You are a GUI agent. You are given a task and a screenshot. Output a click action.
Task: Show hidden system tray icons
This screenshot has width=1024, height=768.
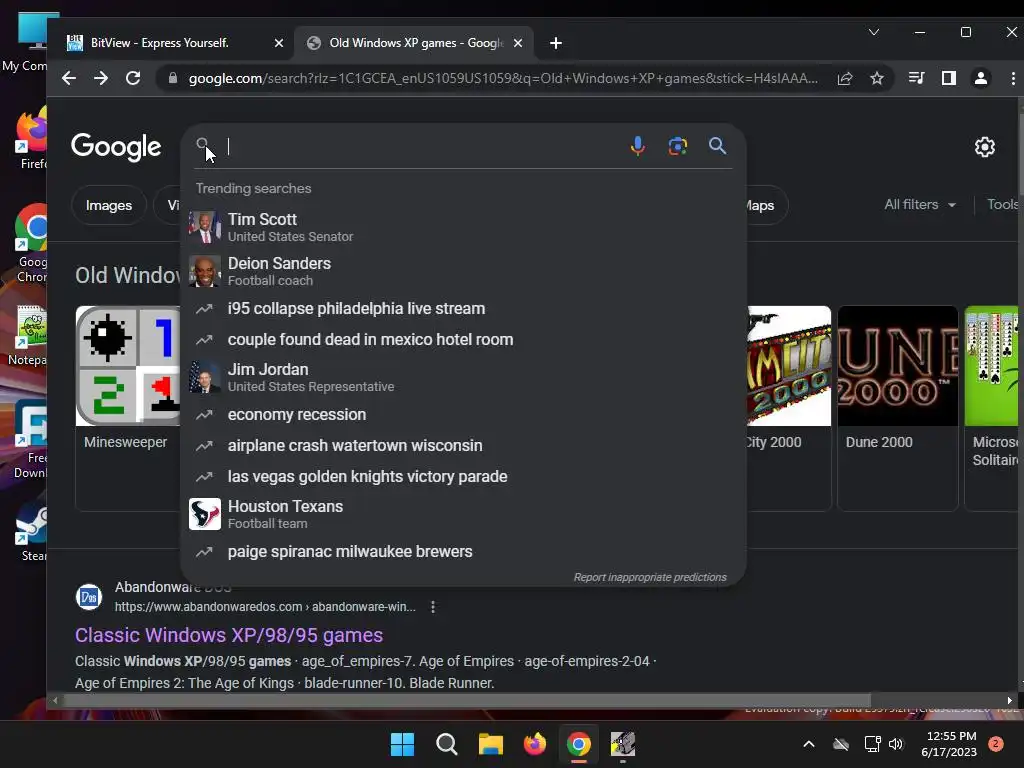pos(808,744)
